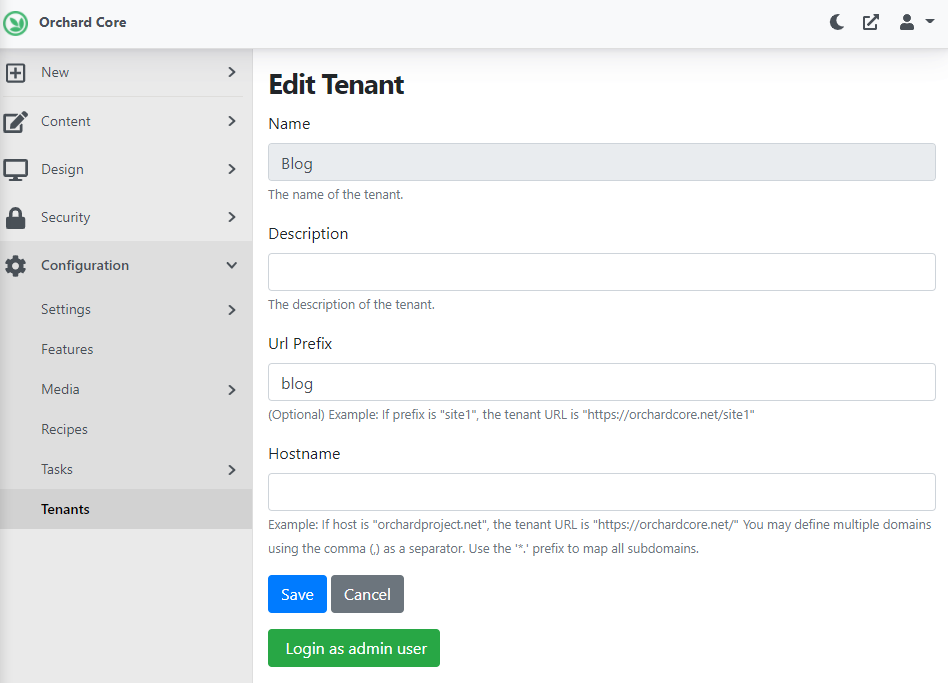Click the Url Prefix field label
The height and width of the screenshot is (683, 948).
point(300,344)
